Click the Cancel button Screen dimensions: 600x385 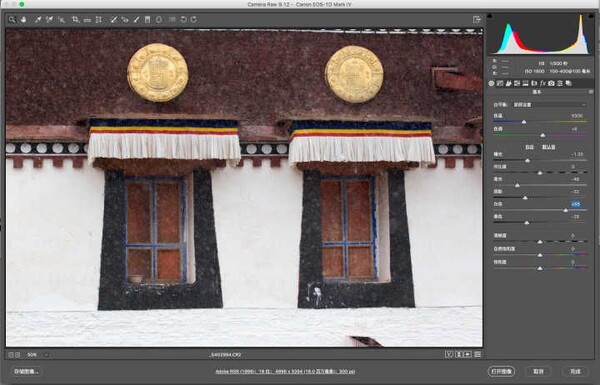pos(538,371)
